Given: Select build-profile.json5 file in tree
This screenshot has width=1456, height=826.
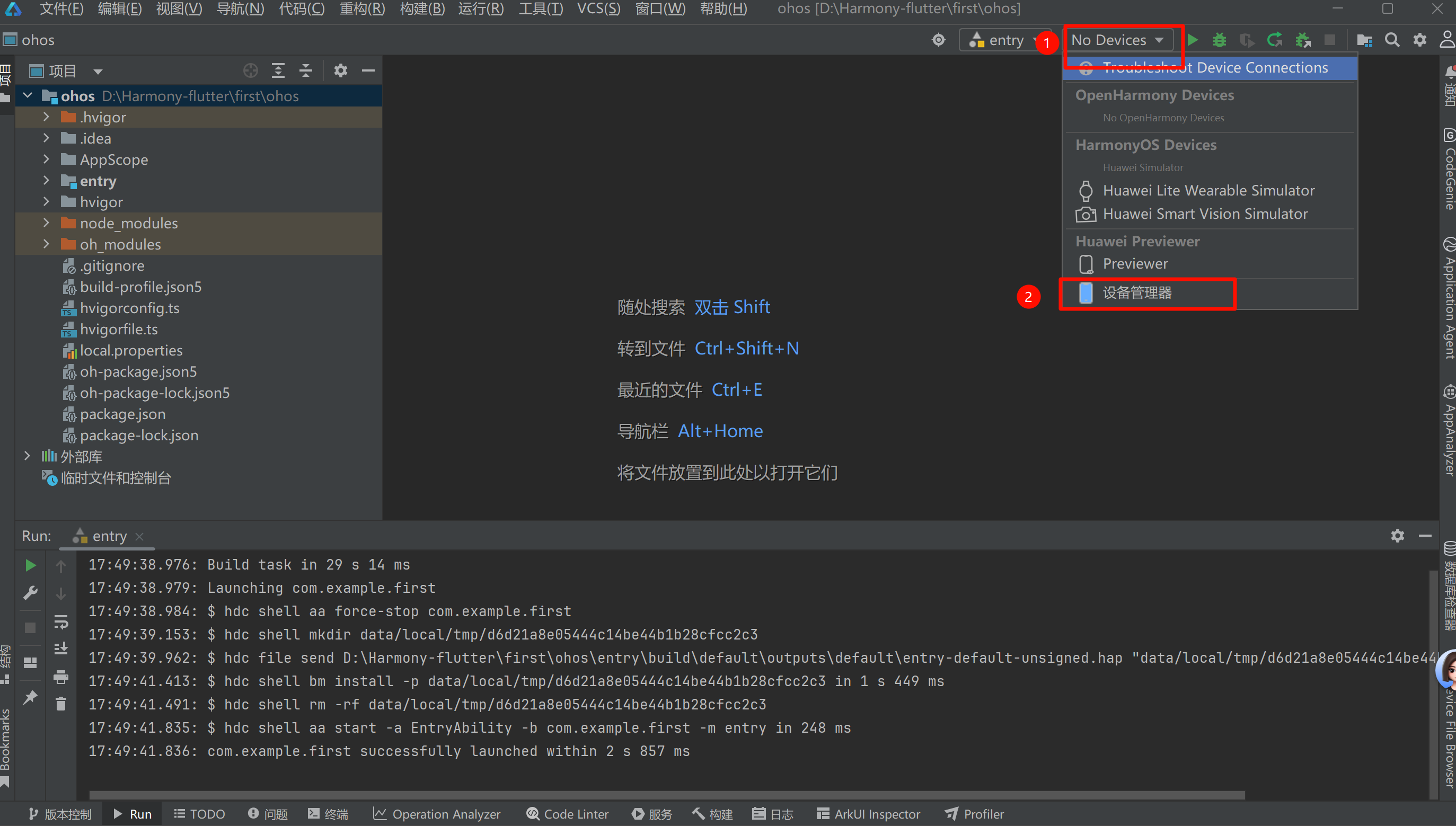Looking at the screenshot, I should [140, 287].
